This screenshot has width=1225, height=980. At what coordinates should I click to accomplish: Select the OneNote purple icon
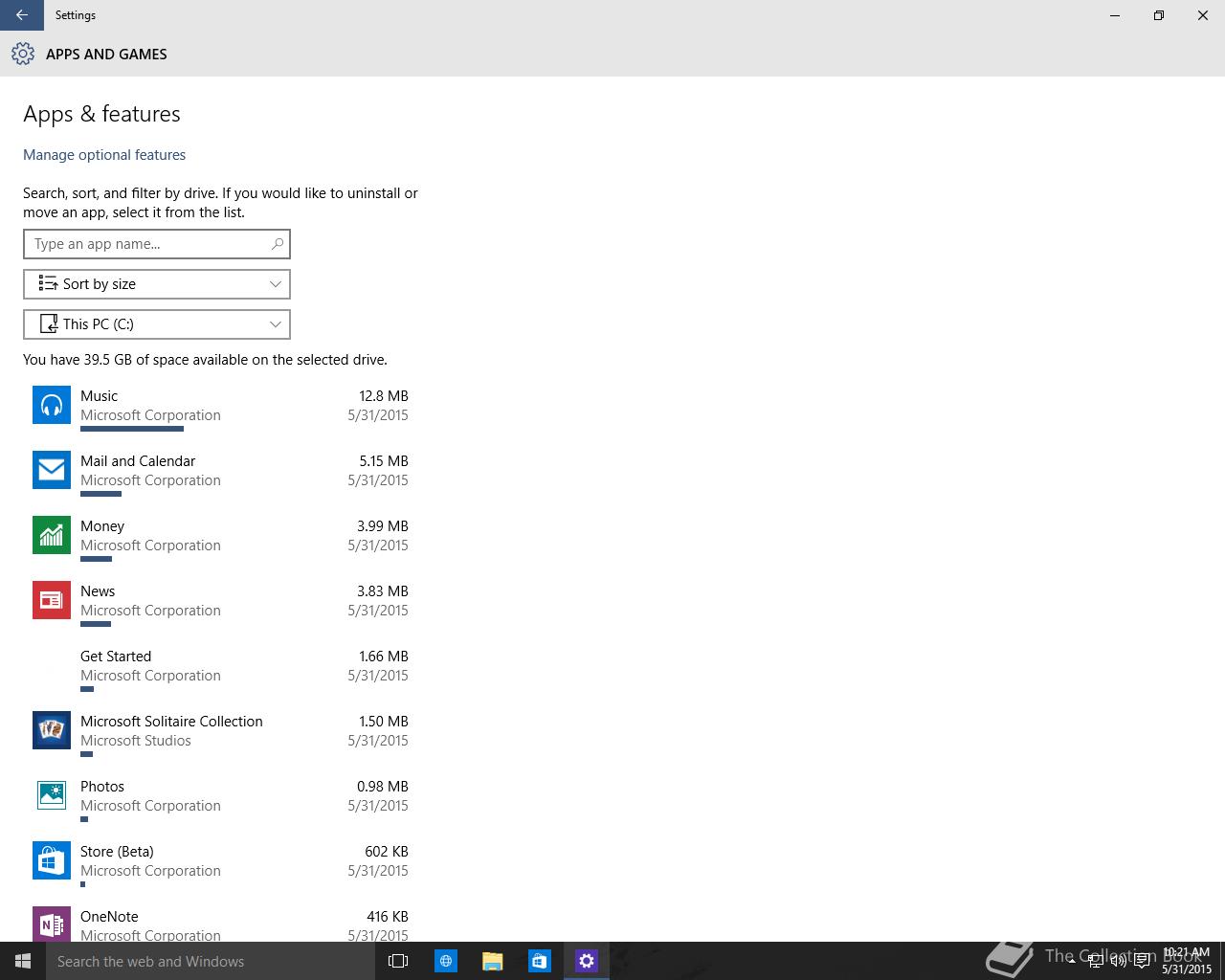[x=52, y=924]
